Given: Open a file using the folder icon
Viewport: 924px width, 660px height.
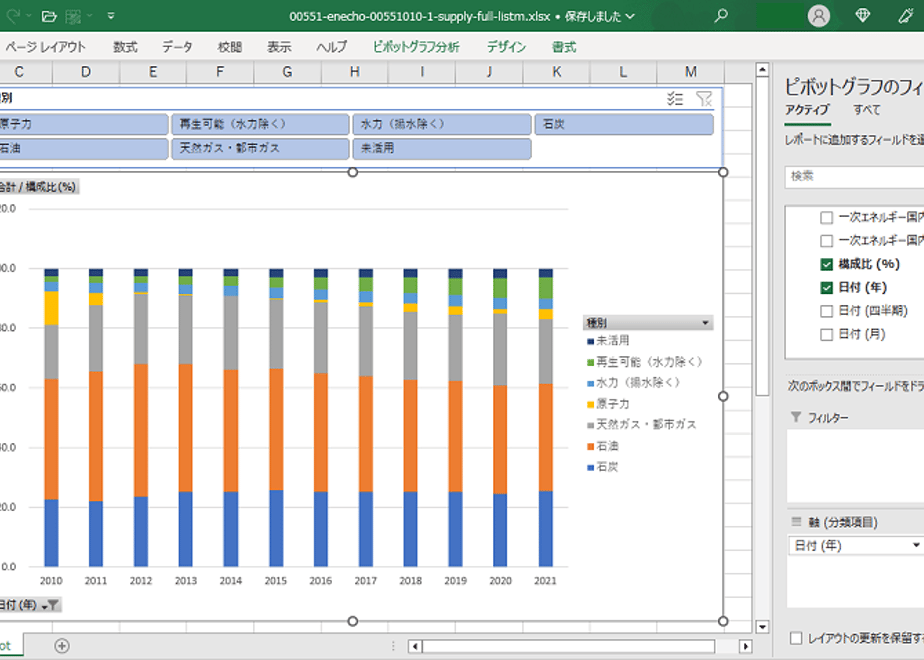Looking at the screenshot, I should pos(50,16).
